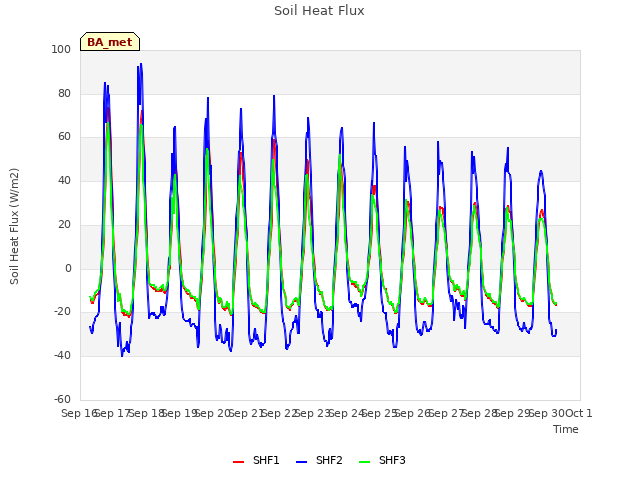Click the y-axis value 40

click(x=64, y=180)
